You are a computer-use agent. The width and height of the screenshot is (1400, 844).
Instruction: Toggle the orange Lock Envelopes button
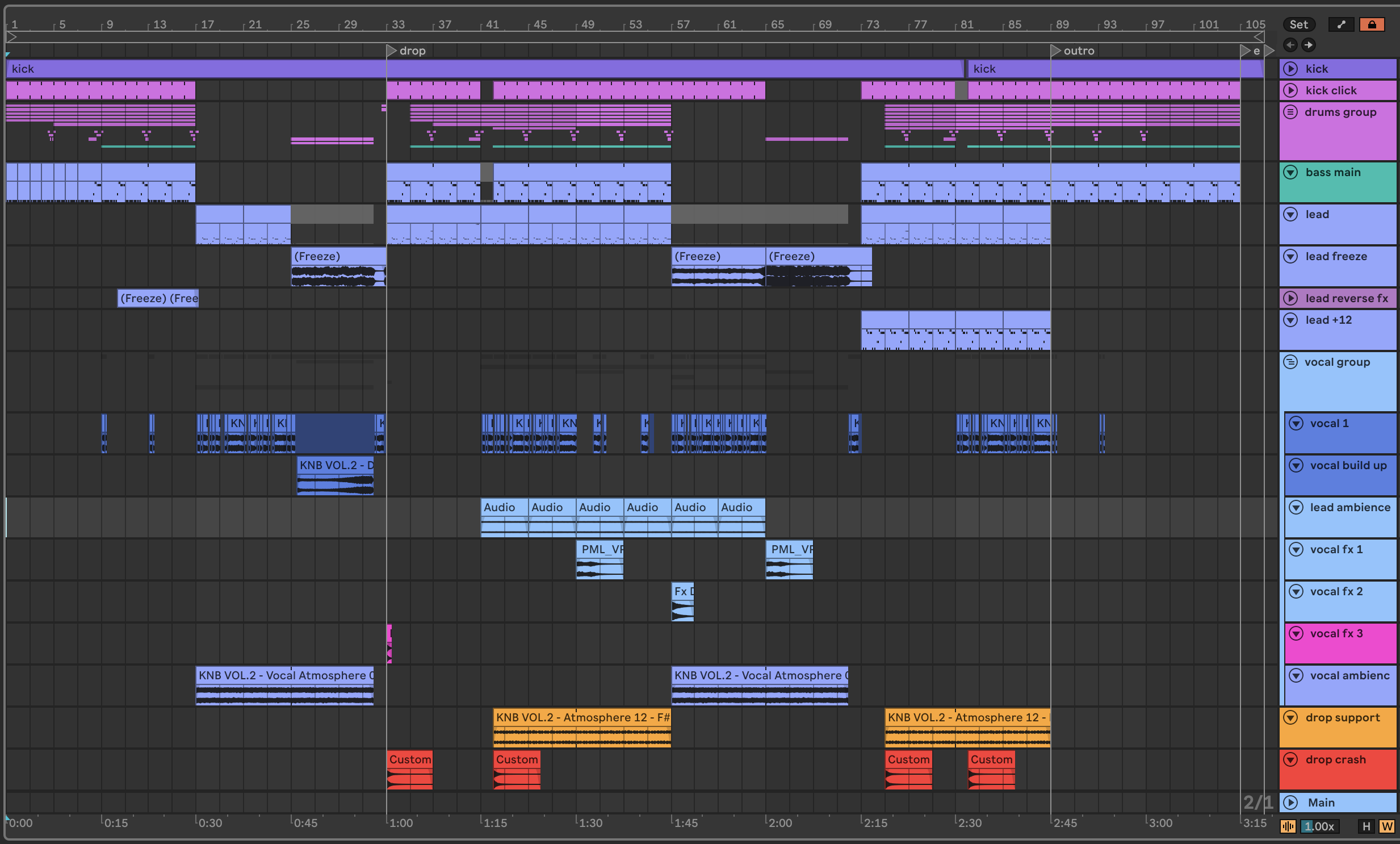[1372, 24]
